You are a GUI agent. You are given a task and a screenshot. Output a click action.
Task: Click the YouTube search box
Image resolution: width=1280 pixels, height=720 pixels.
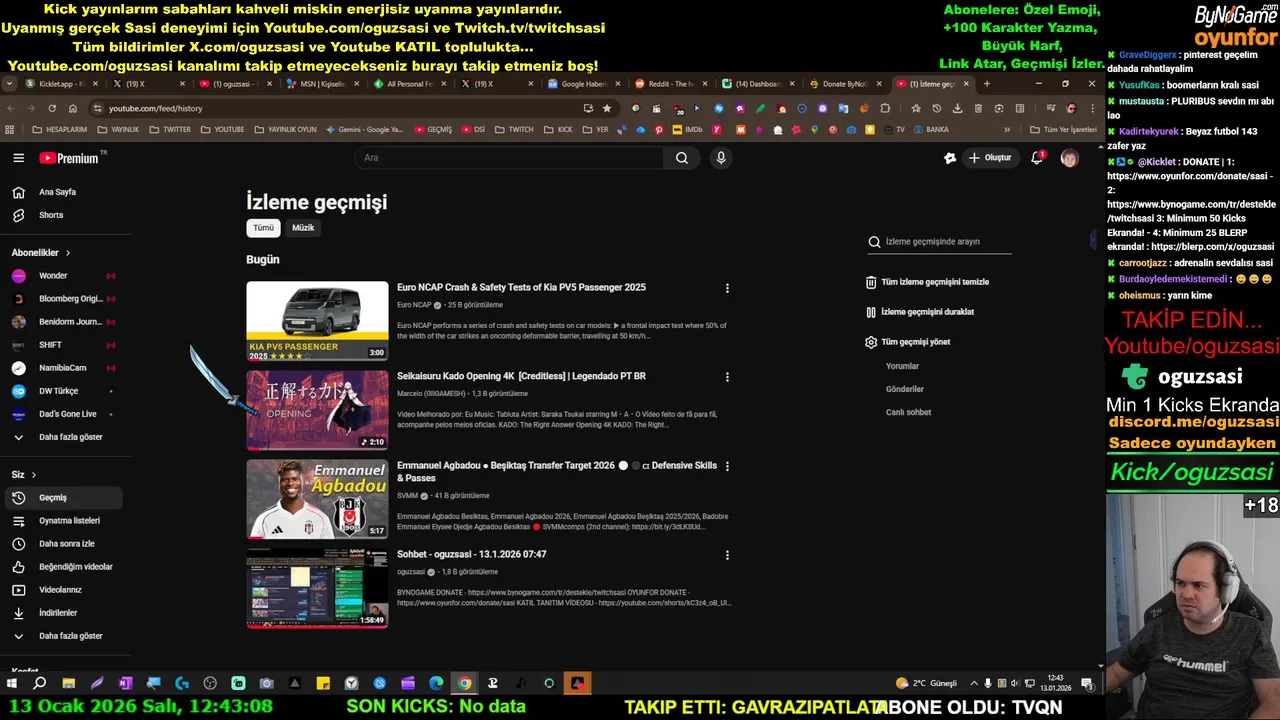tap(508, 158)
